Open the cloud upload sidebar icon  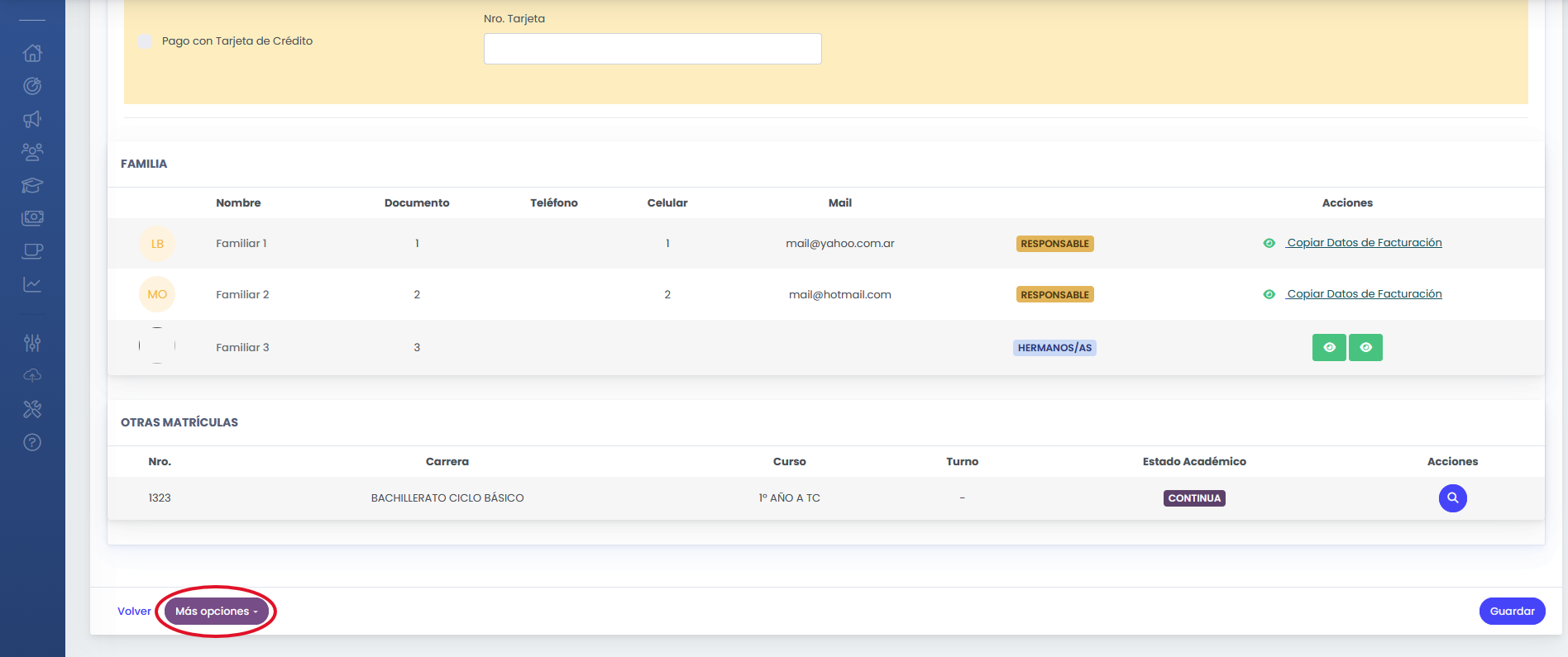(32, 376)
